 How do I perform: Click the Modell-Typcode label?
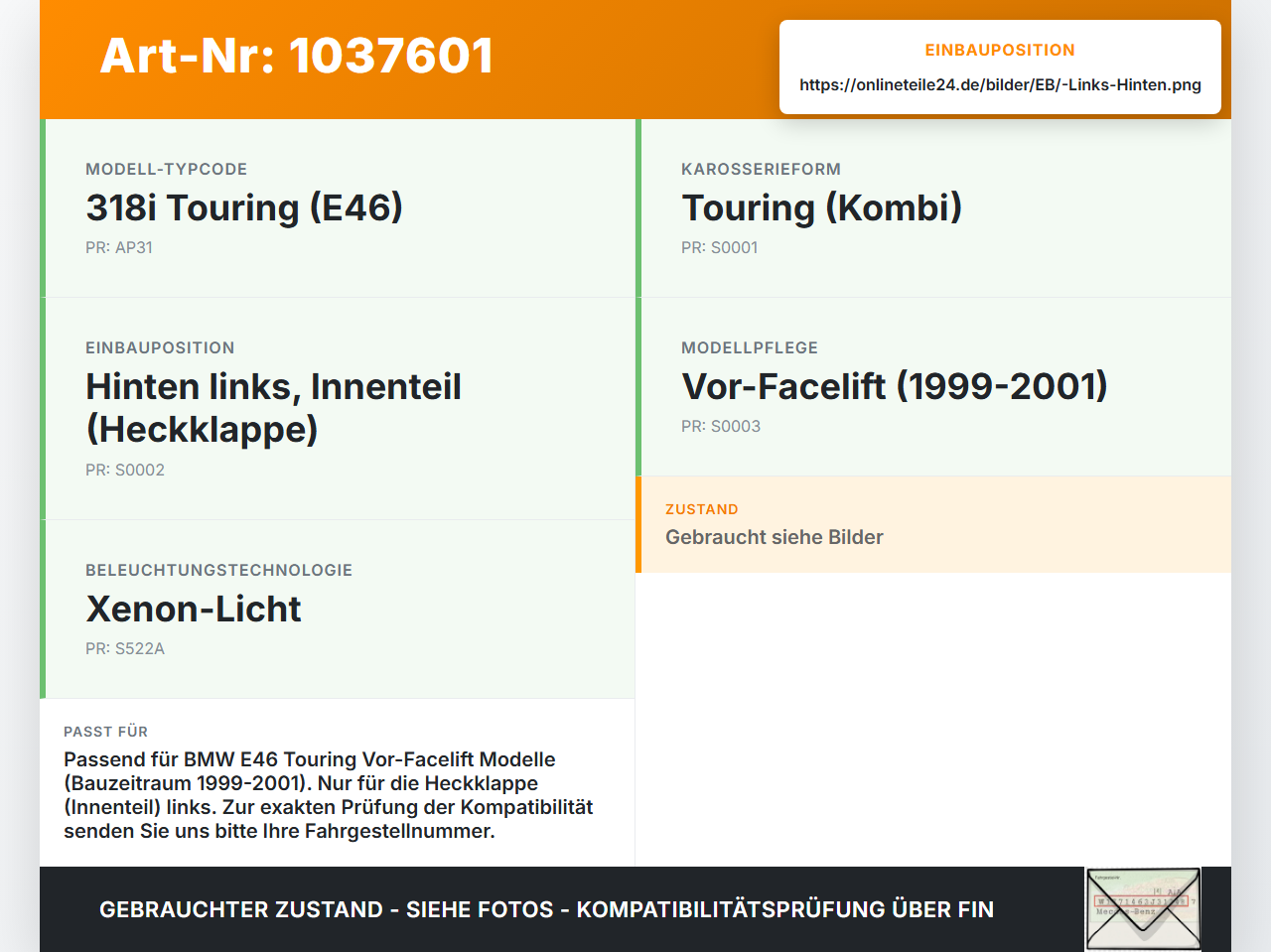click(166, 169)
